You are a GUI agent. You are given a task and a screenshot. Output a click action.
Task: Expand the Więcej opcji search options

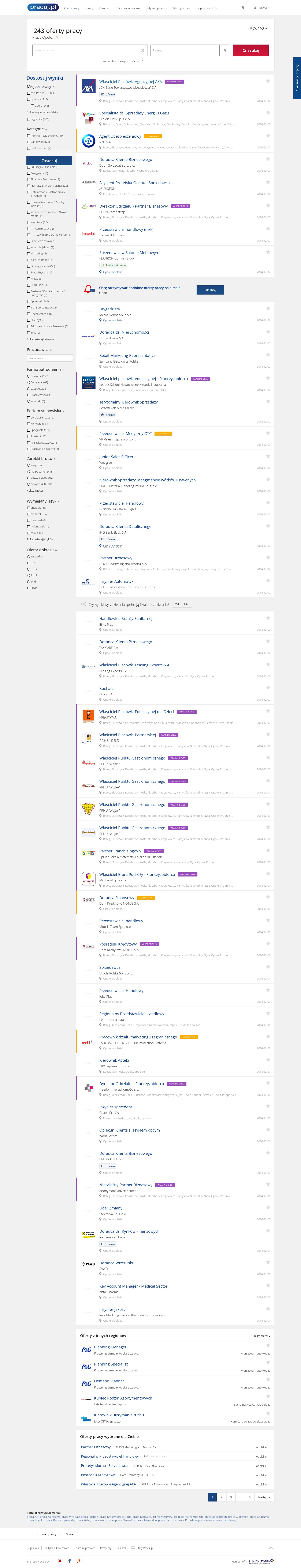coord(258,28)
